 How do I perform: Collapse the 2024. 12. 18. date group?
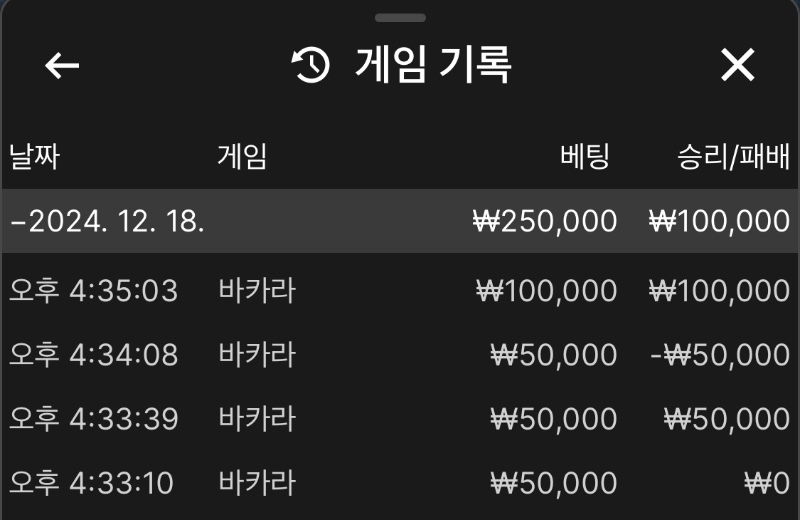pyautogui.click(x=400, y=221)
